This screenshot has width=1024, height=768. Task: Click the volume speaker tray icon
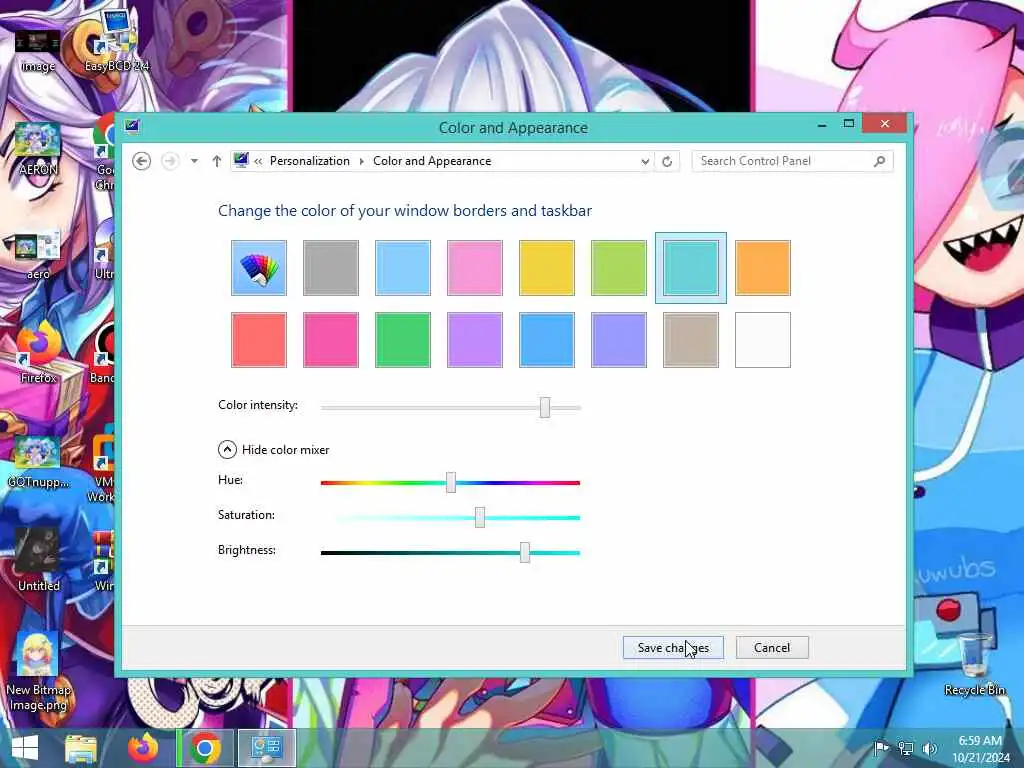point(929,748)
